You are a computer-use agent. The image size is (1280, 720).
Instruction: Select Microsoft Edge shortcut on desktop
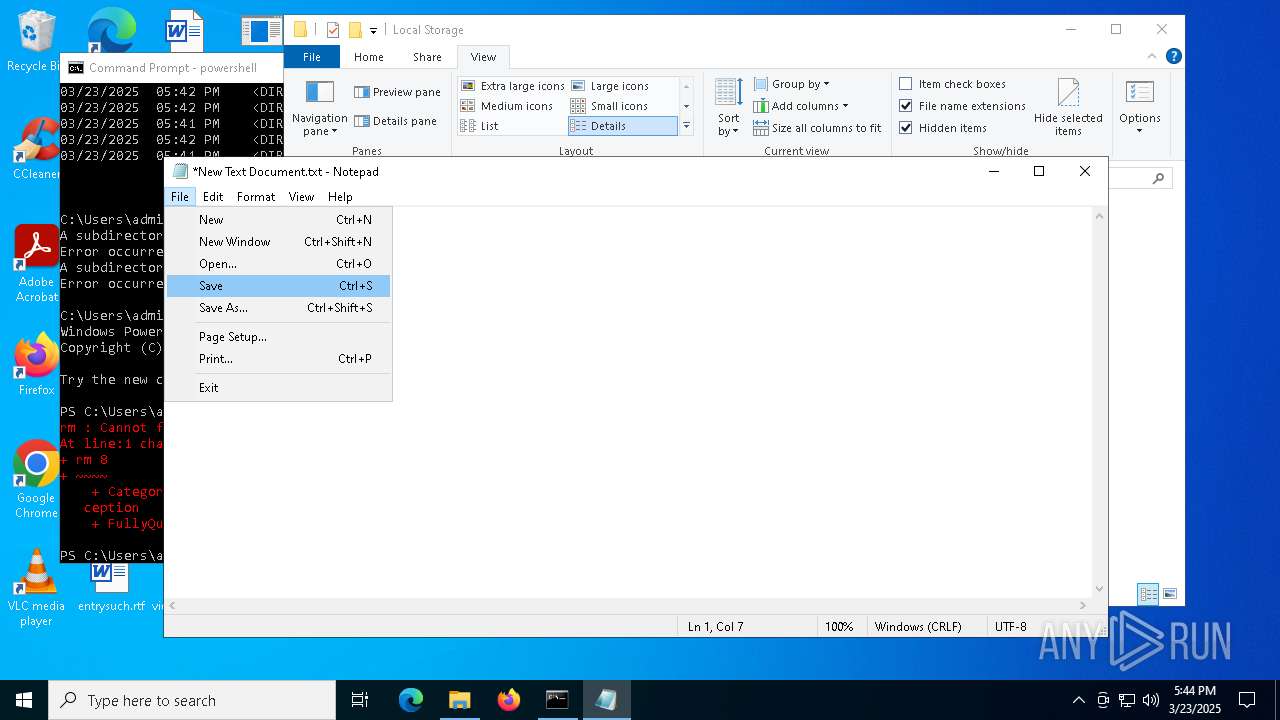coord(111,30)
